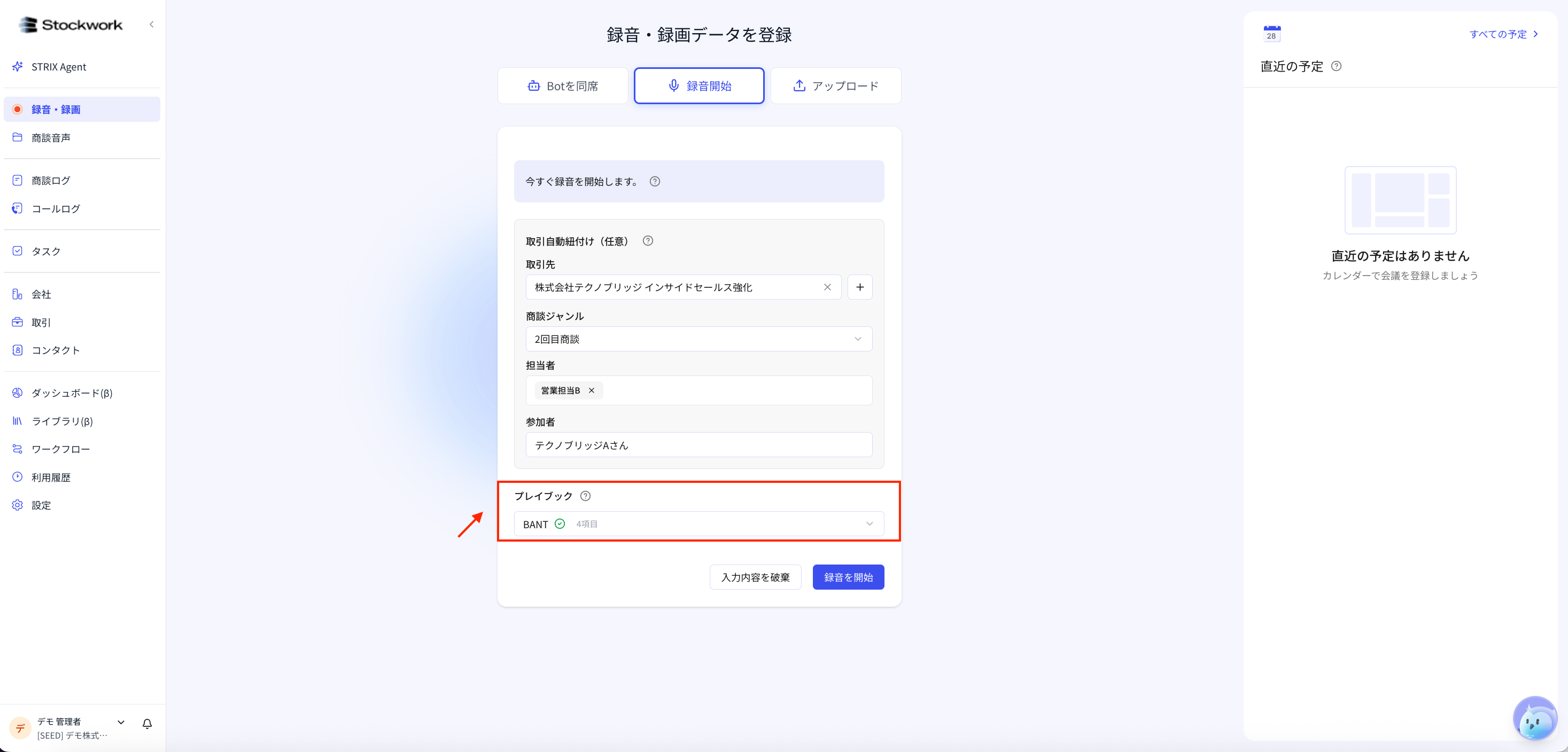Click the 取引先 input field
Image resolution: width=1568 pixels, height=752 pixels.
(x=683, y=287)
